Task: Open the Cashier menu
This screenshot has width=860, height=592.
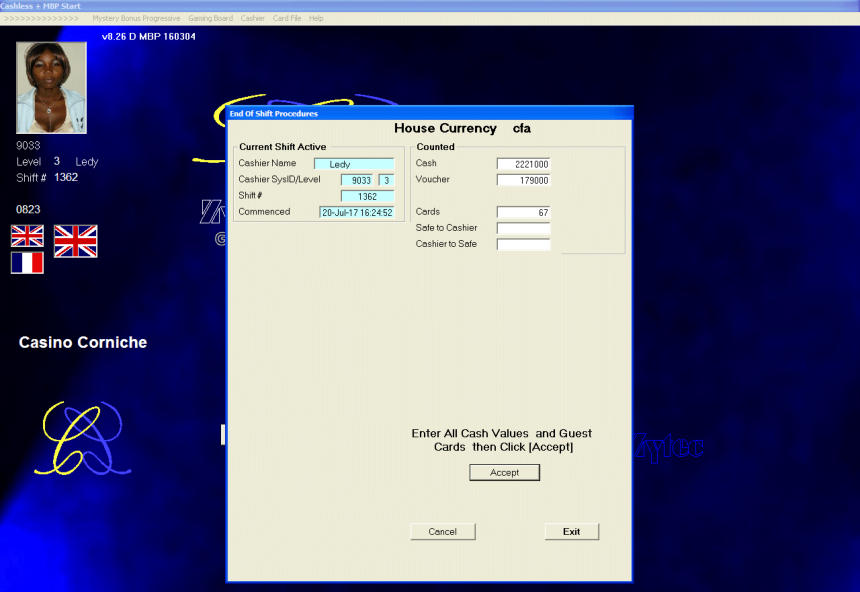Action: click(252, 18)
